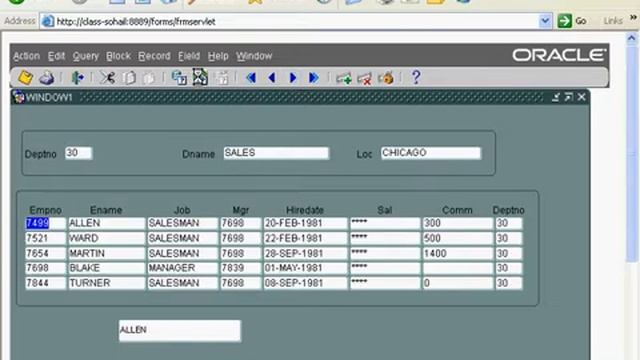Go to previous block double-arrow icon

pos(251,78)
